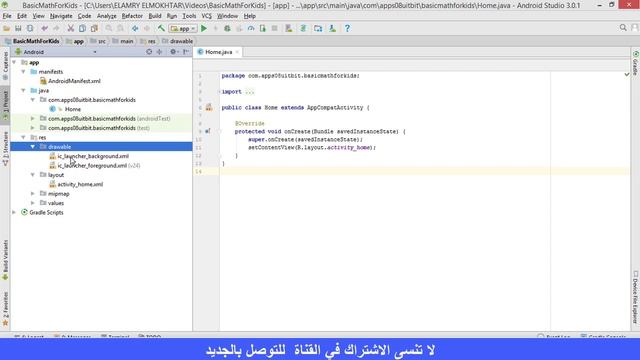640x360 pixels.
Task: Collapse the app module node
Action: pos(14,62)
